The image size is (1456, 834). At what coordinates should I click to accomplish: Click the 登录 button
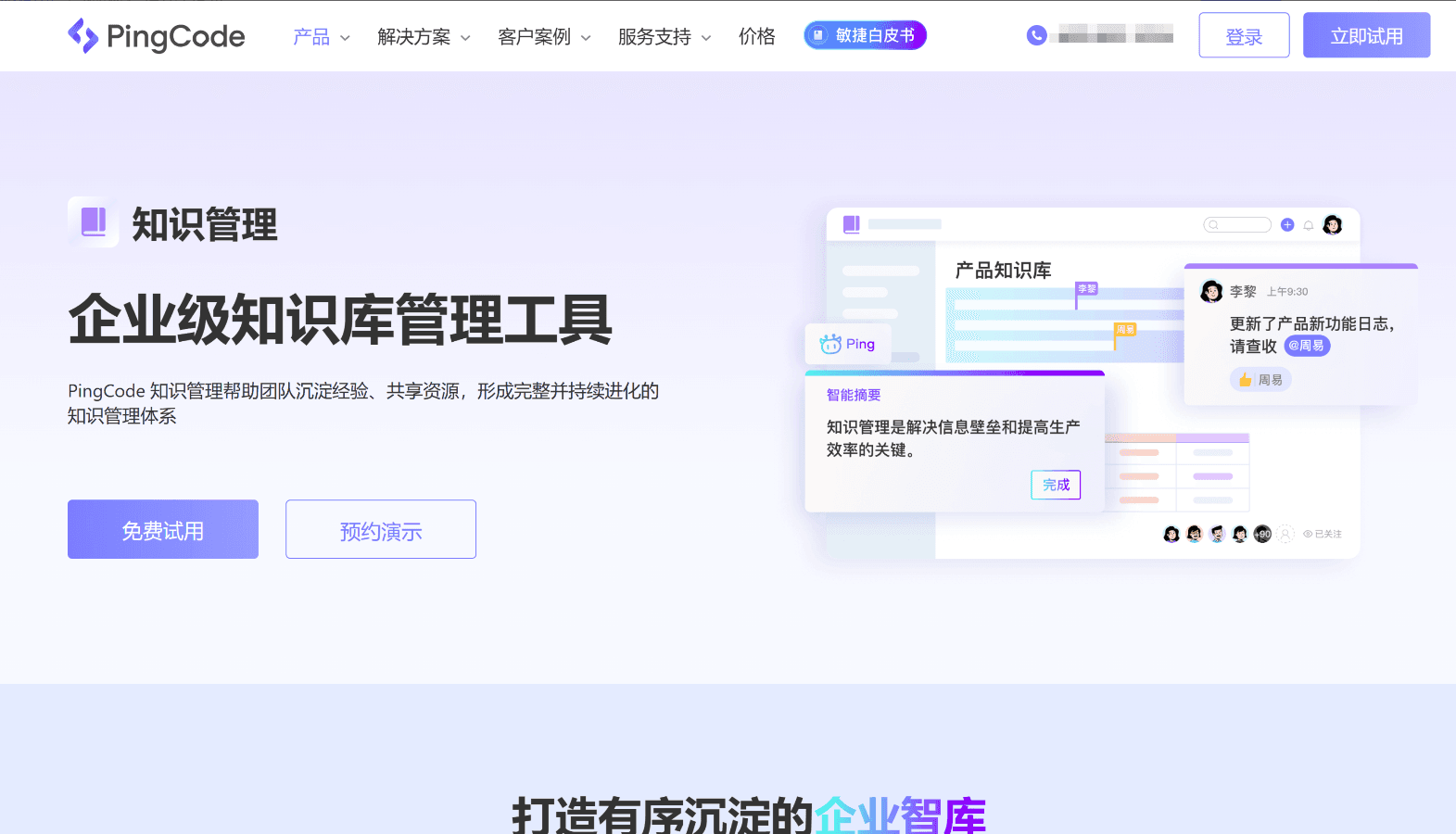tap(1244, 35)
